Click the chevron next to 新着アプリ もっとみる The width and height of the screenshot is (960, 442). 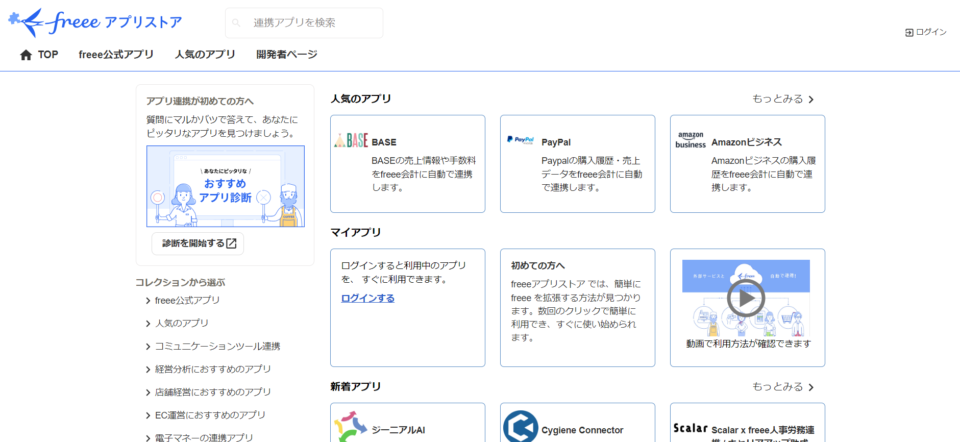click(811, 388)
